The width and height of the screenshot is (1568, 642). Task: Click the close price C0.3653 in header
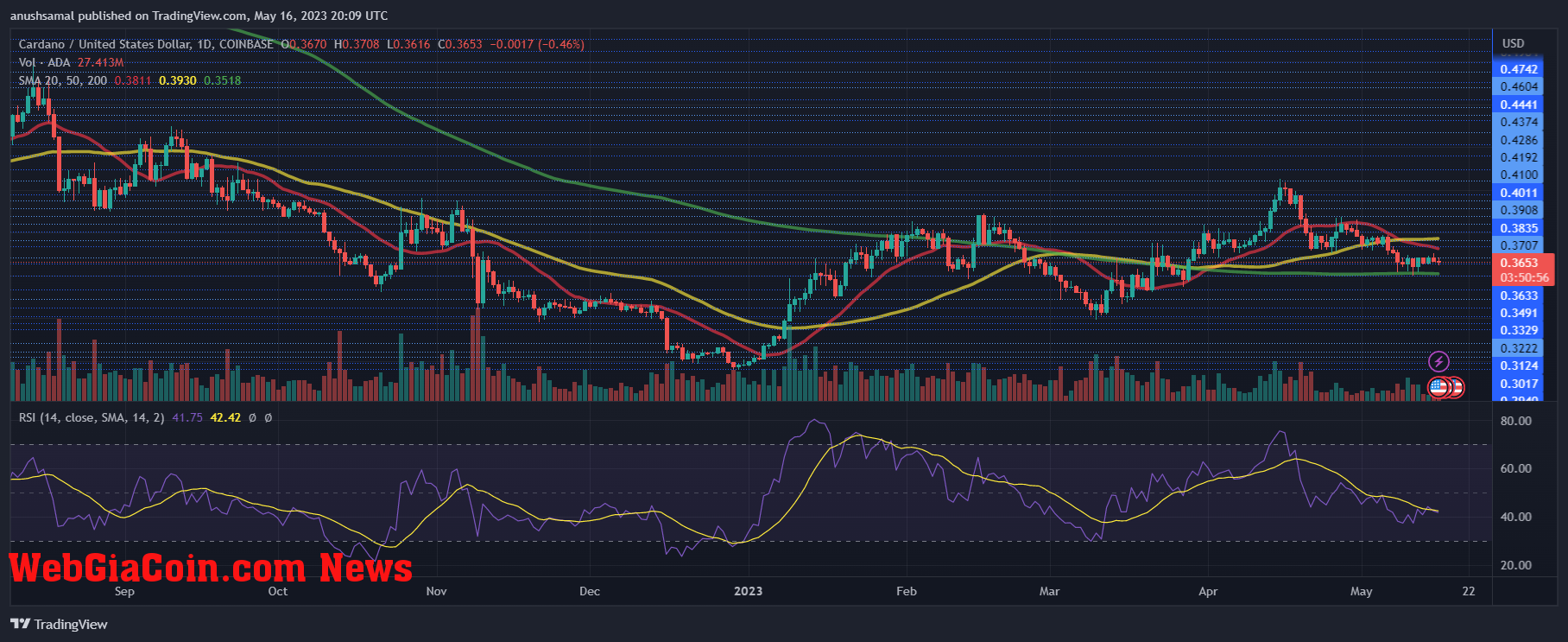point(460,44)
